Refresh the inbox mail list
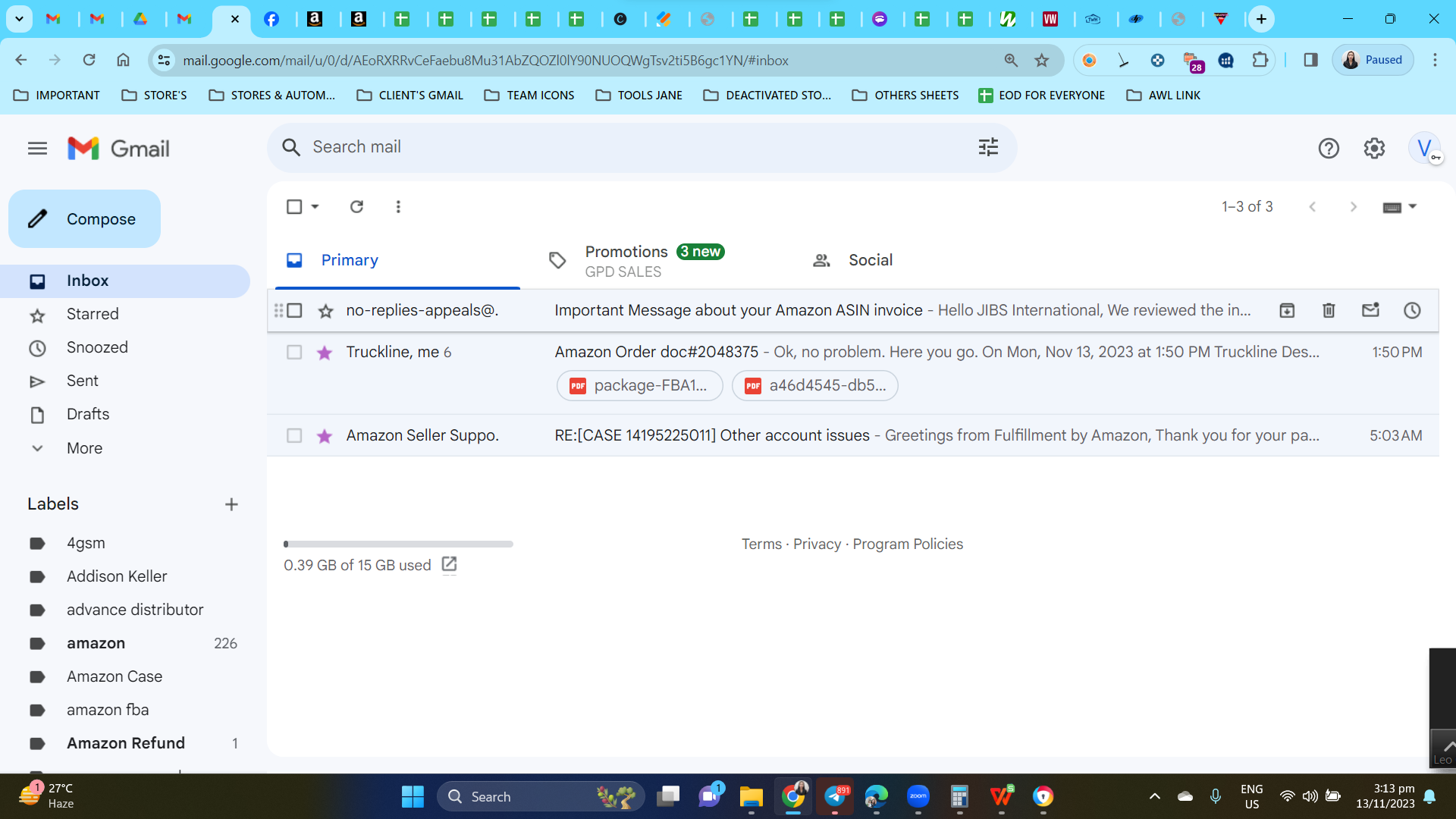Viewport: 1456px width, 819px height. (x=356, y=206)
